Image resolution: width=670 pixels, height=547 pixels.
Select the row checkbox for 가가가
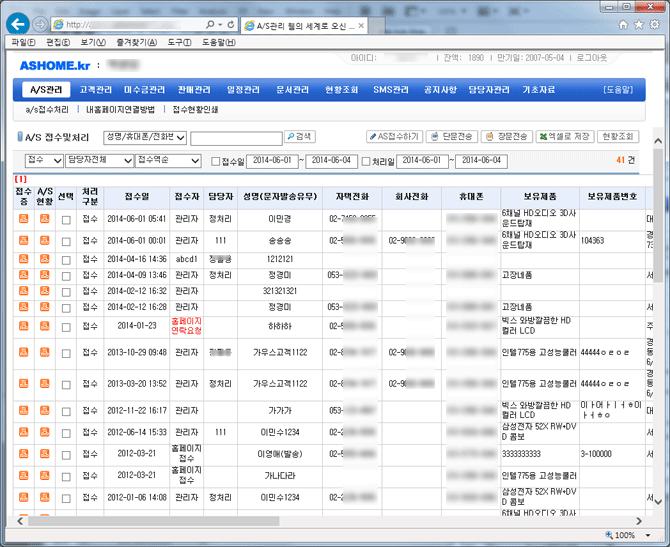pyautogui.click(x=66, y=412)
